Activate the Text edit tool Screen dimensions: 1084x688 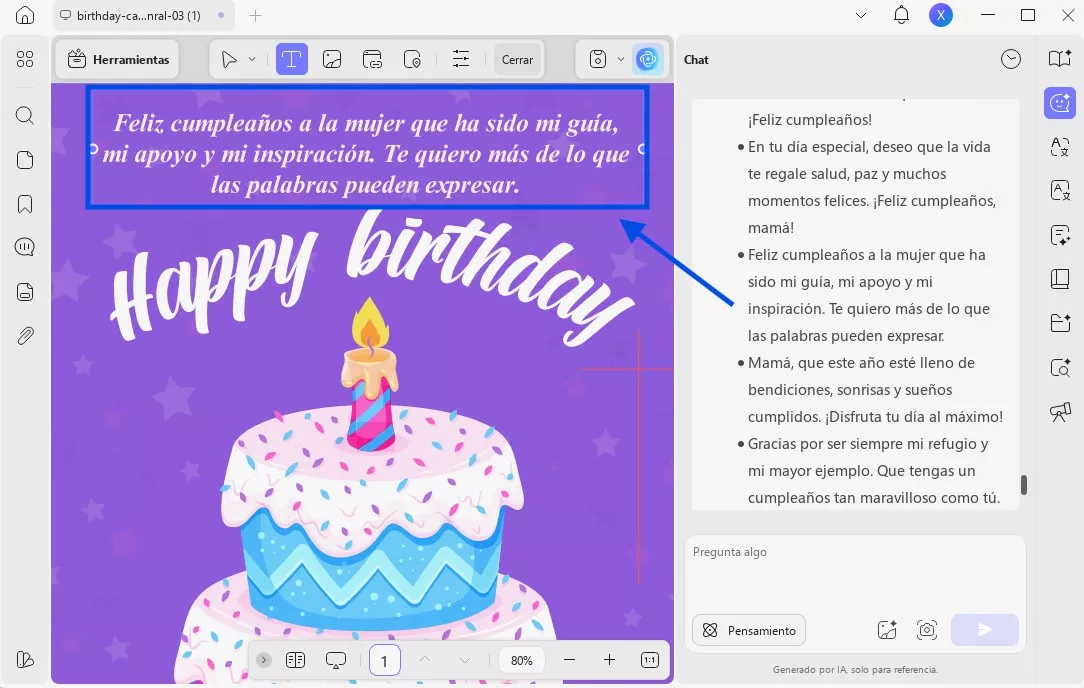292,59
